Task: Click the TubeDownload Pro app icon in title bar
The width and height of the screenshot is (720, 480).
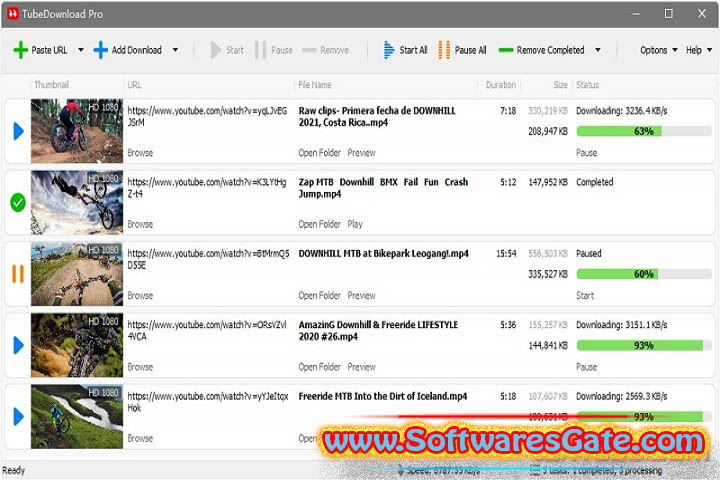Action: tap(12, 14)
